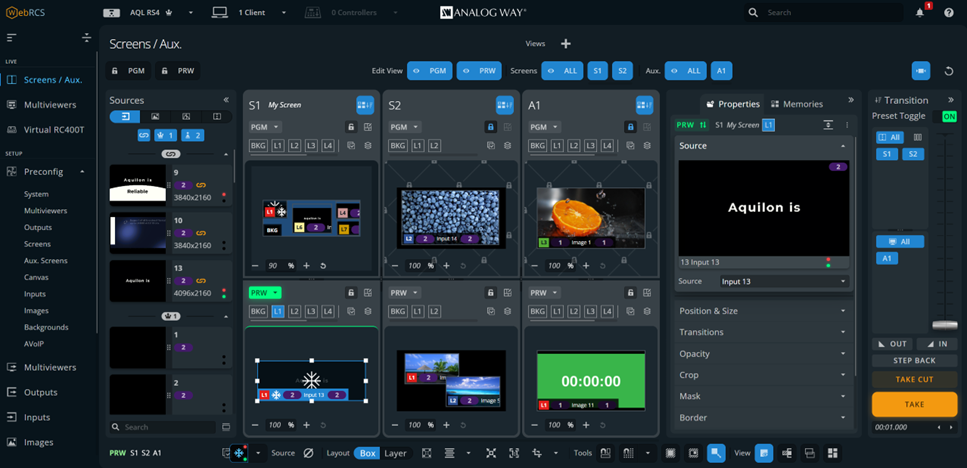
Task: Click the notifications bell icon
Action: [x=920, y=13]
